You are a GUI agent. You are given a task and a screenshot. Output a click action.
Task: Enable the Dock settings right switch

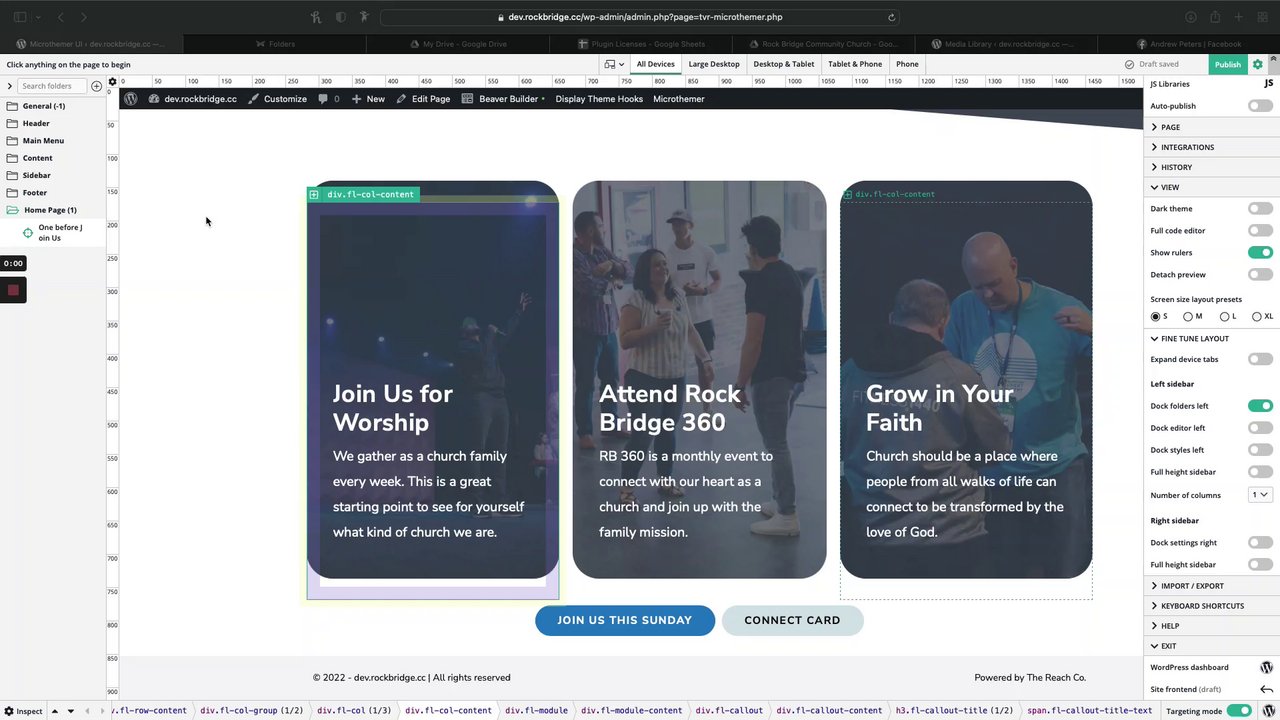click(1260, 543)
